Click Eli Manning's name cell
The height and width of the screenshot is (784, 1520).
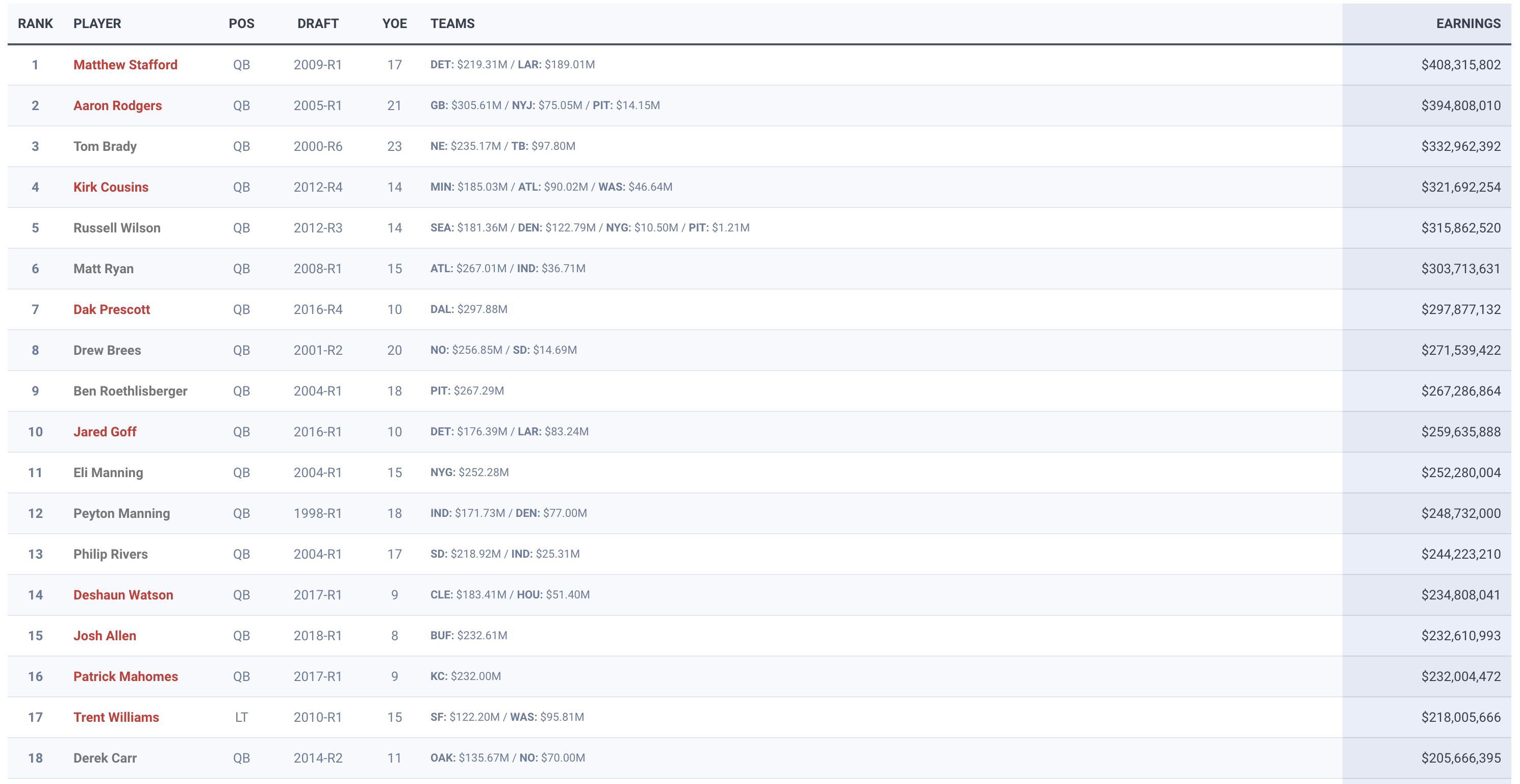[108, 473]
